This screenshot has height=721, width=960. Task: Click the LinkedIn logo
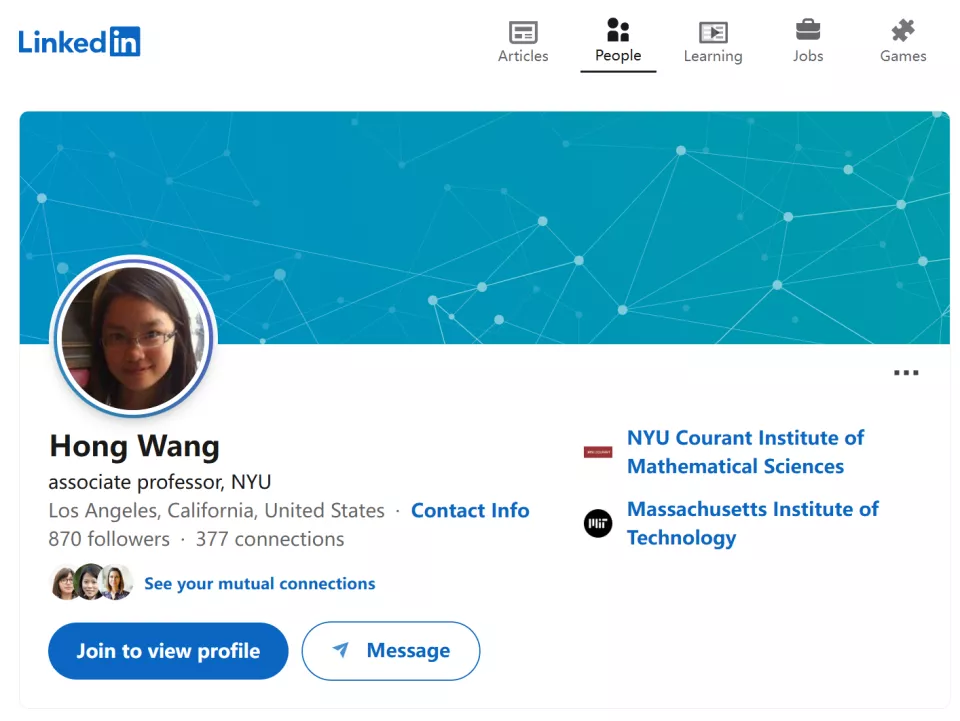click(x=79, y=41)
